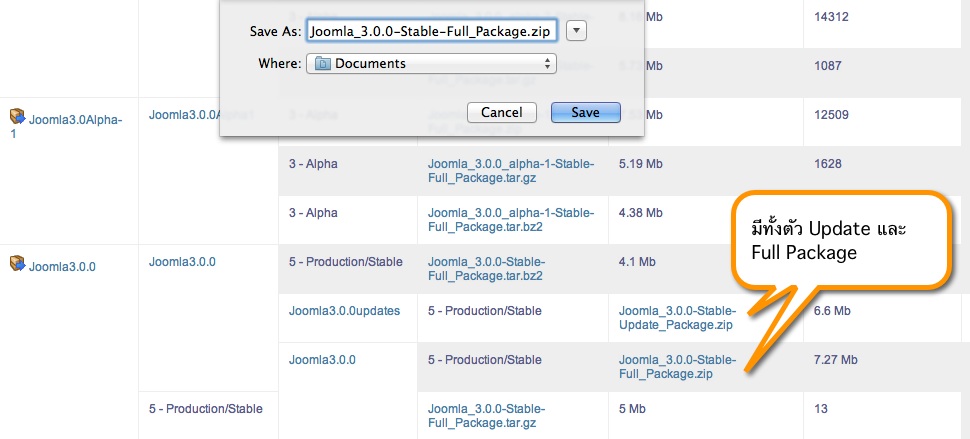
Task: Click the download count 13
Action: pyautogui.click(x=820, y=409)
